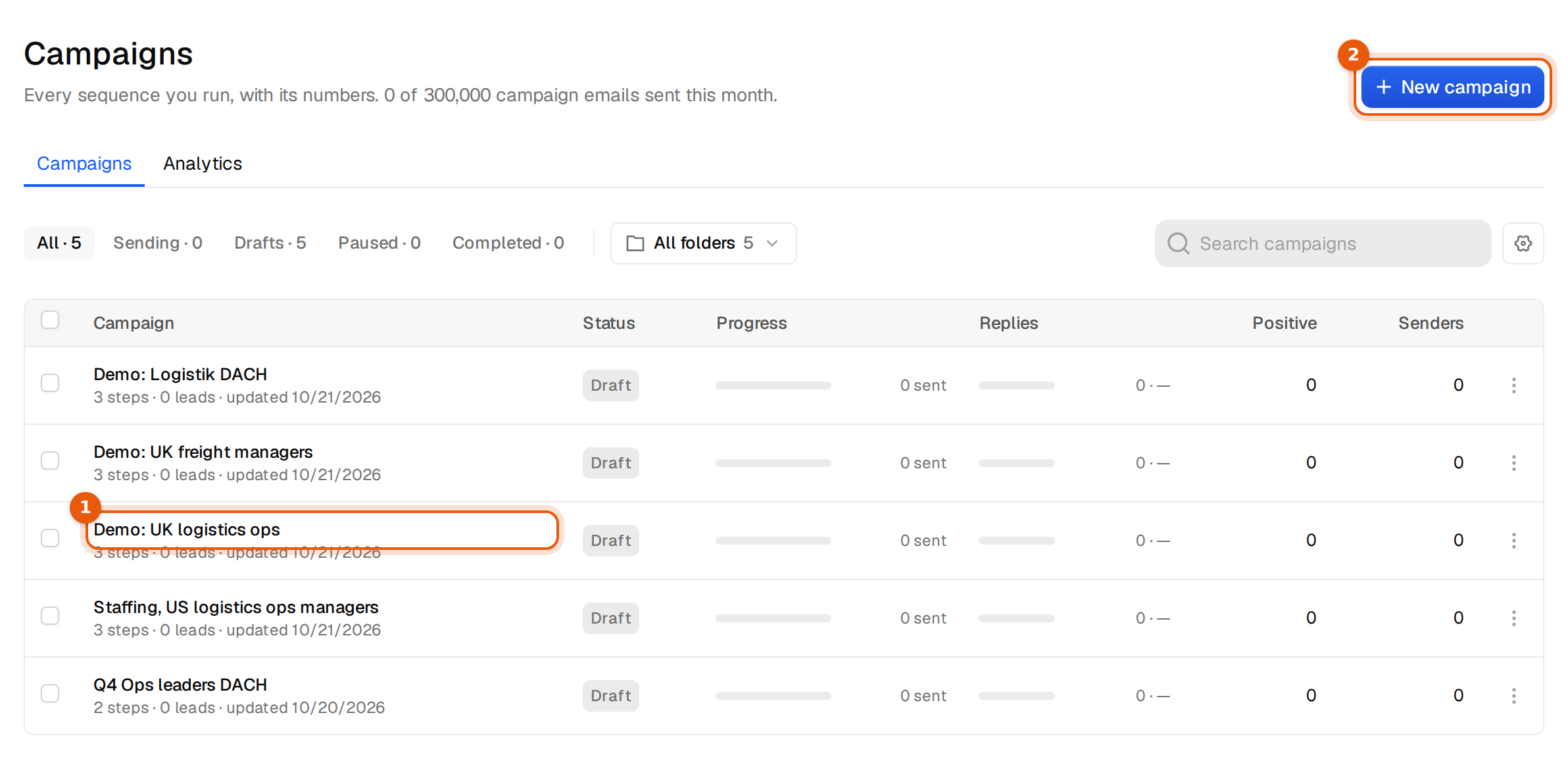Click Draft badge of Demo: Logistik DACH
This screenshot has height=763, width=1568.
coord(611,385)
